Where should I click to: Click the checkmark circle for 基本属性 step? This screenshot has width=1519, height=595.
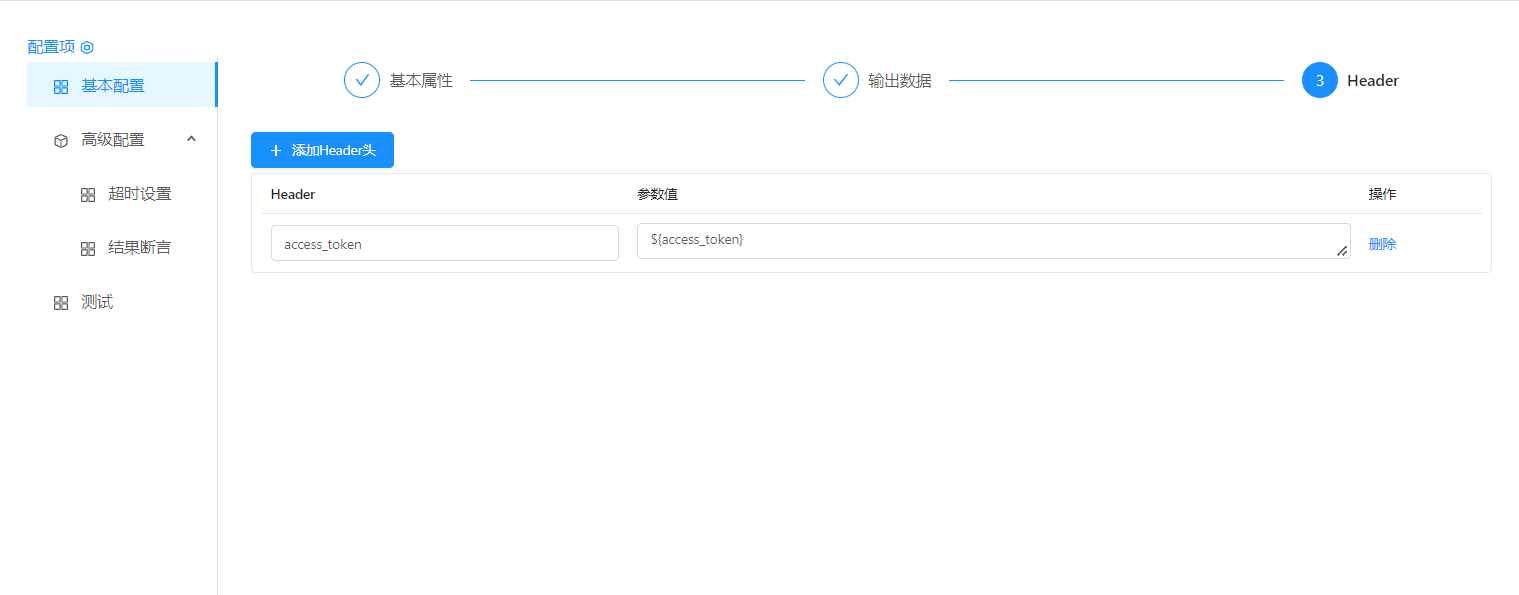click(x=361, y=81)
